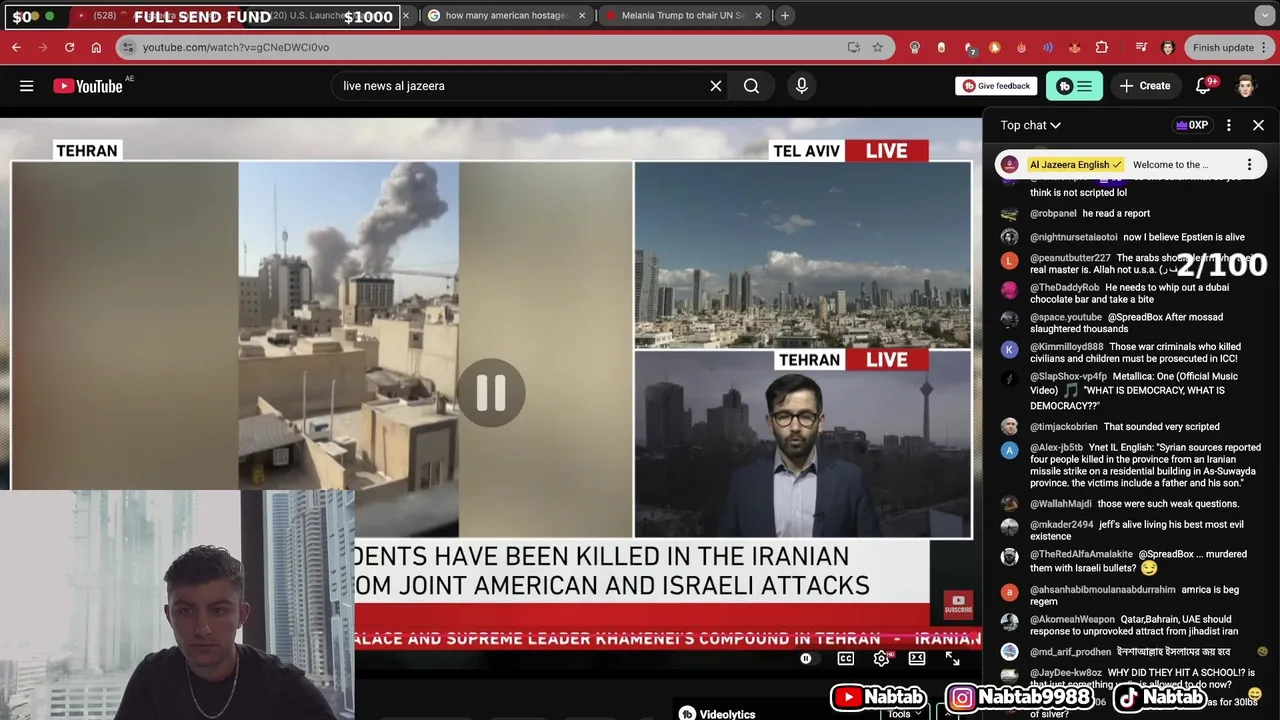Expand the Top chat dropdown
This screenshot has height=720, width=1280.
1030,125
